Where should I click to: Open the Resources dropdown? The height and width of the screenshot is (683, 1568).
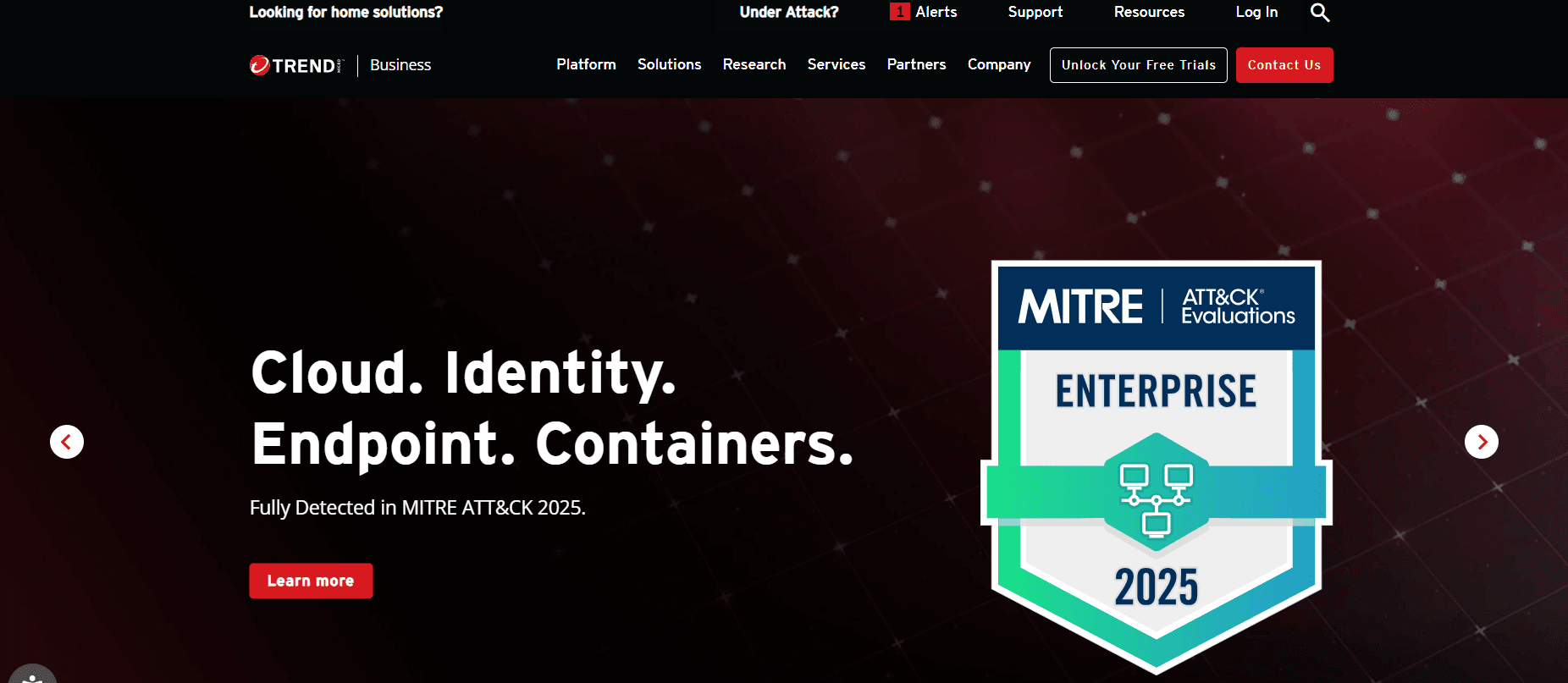point(1149,12)
